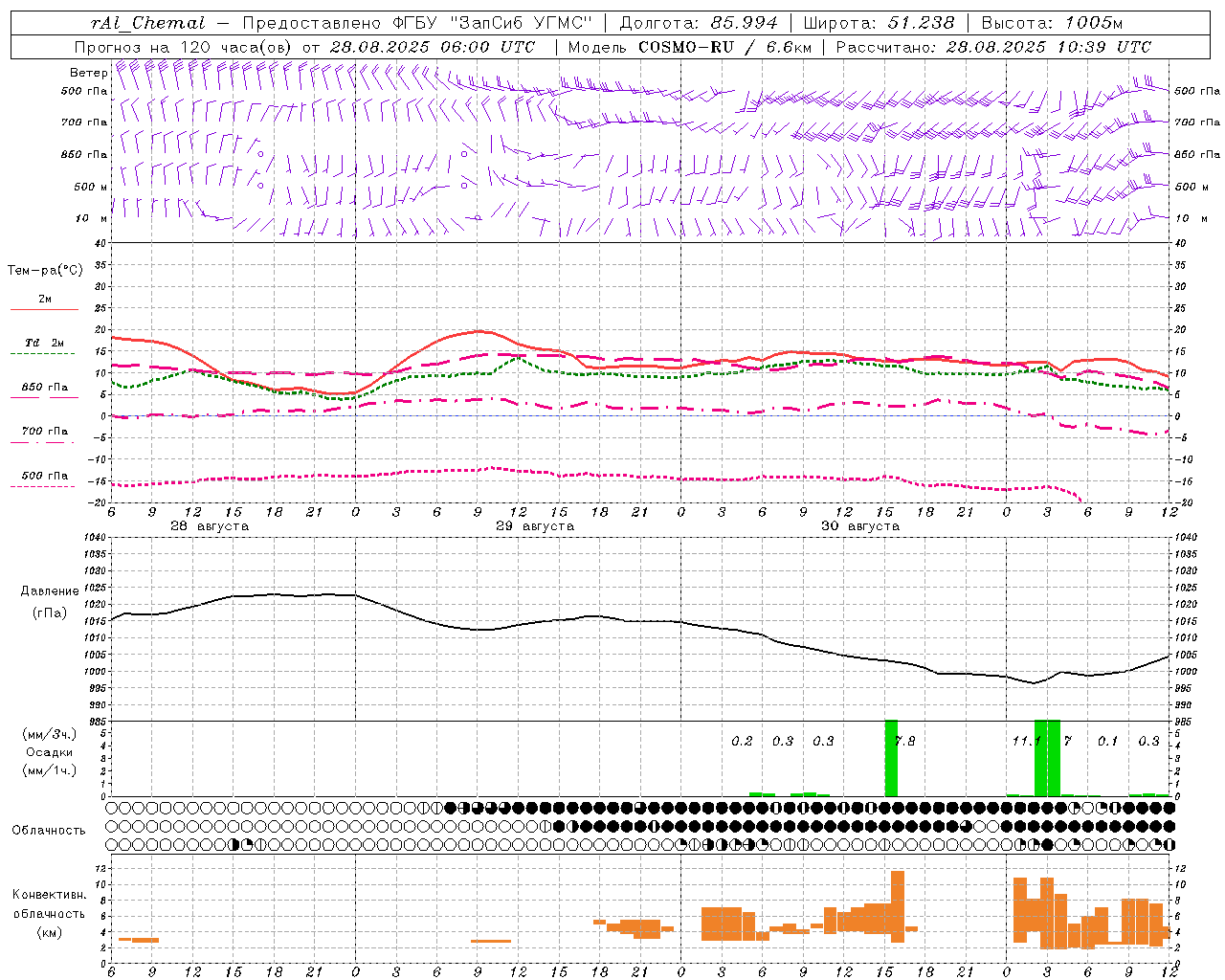The height and width of the screenshot is (980, 1225).
Task: Select the Модель COSMO-RU / 6.6км text
Action: tap(689, 47)
